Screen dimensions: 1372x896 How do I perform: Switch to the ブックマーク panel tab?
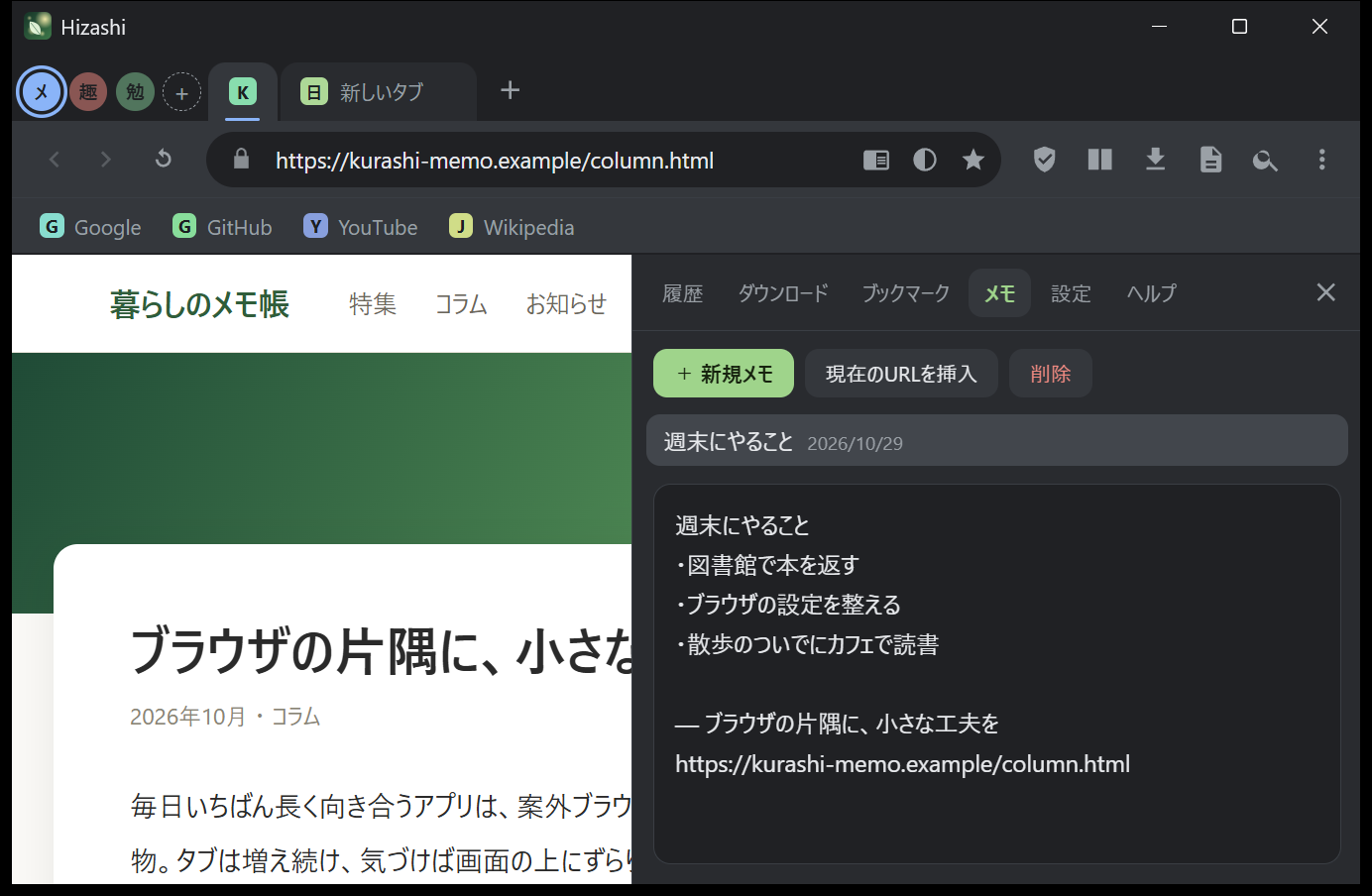tap(905, 293)
